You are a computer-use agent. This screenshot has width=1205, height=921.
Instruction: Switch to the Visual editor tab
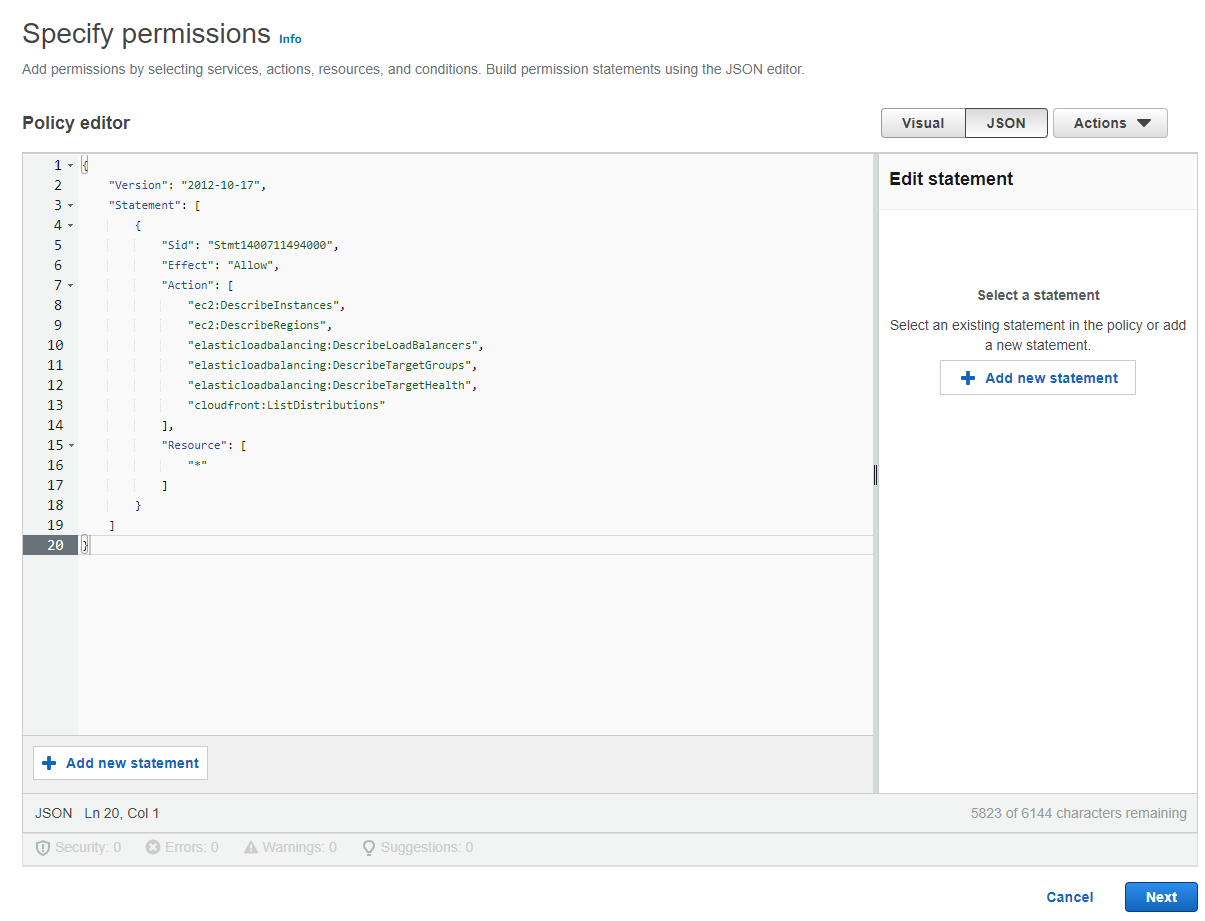point(922,123)
